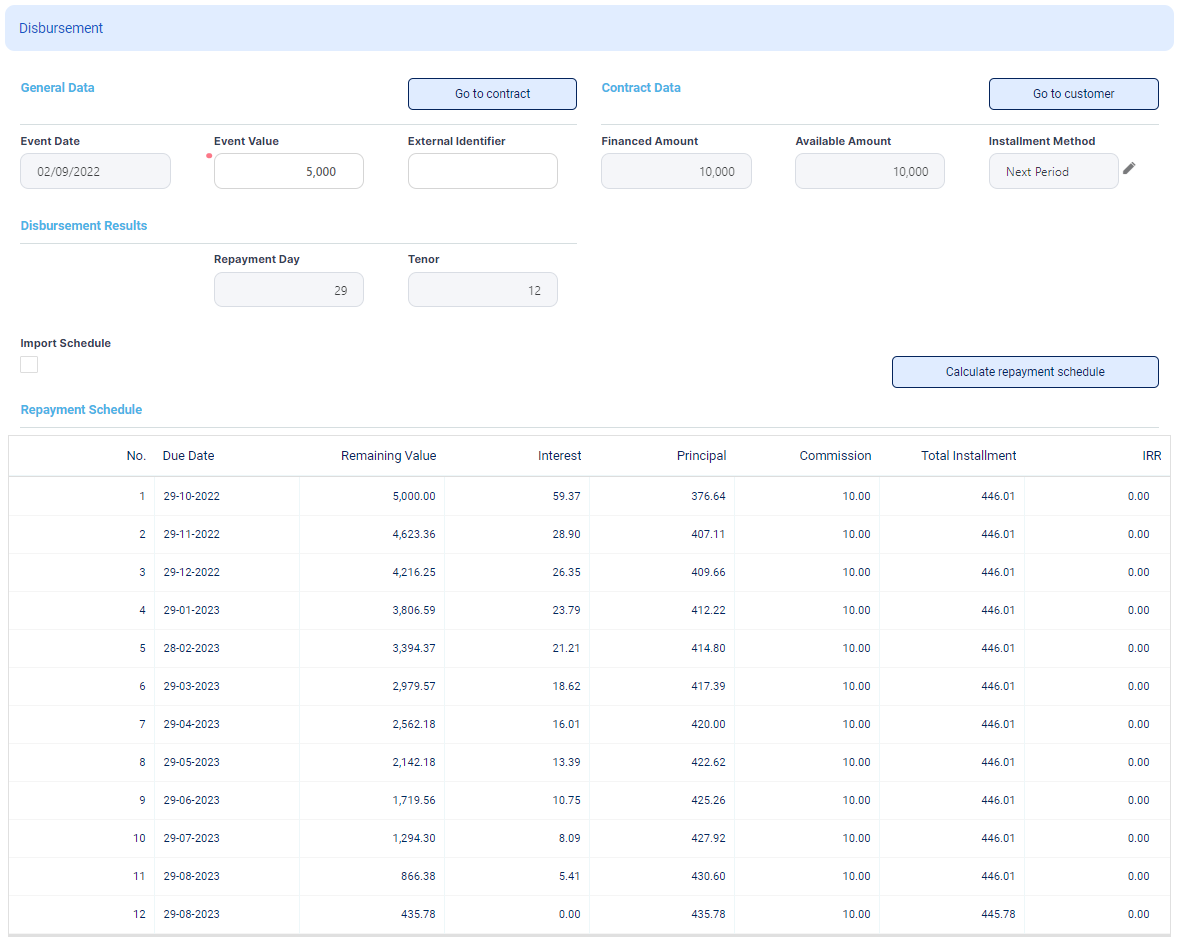Click the Available Amount field
Viewport: 1180px width, 946px height.
coord(869,171)
